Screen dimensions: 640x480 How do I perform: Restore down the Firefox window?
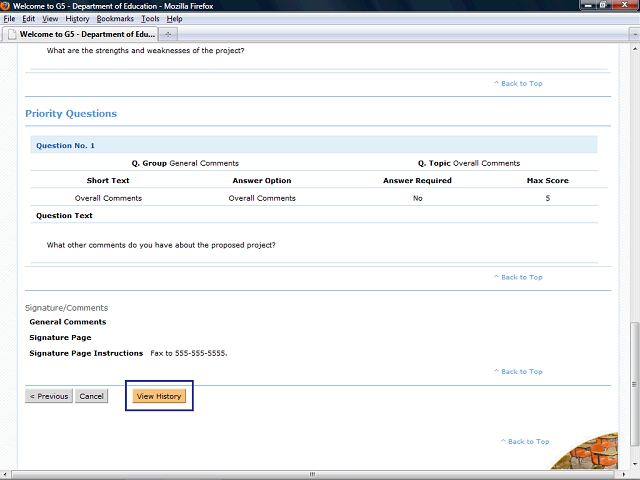pyautogui.click(x=603, y=5)
